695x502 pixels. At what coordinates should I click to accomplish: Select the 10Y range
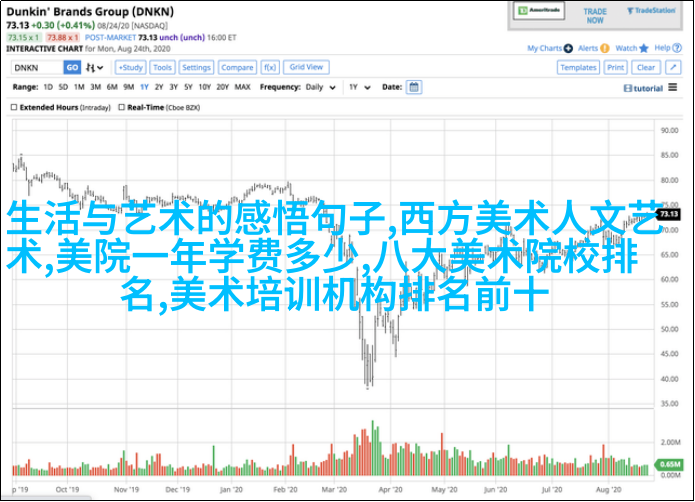[x=205, y=87]
